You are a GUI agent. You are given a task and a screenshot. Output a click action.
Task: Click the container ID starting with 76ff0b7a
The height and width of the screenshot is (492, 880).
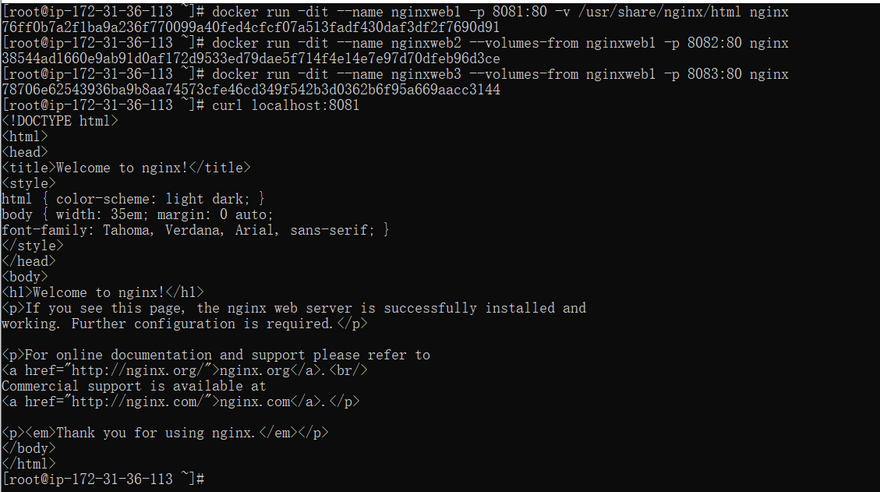click(251, 27)
